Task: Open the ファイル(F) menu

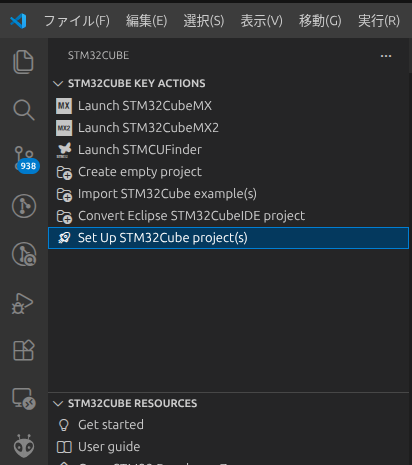Action: click(x=77, y=21)
